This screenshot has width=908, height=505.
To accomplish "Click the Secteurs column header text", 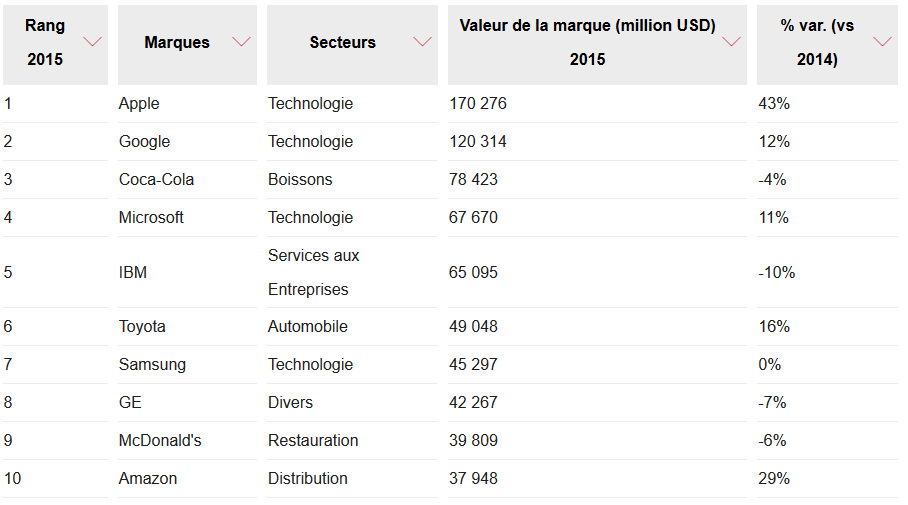I will (342, 43).
